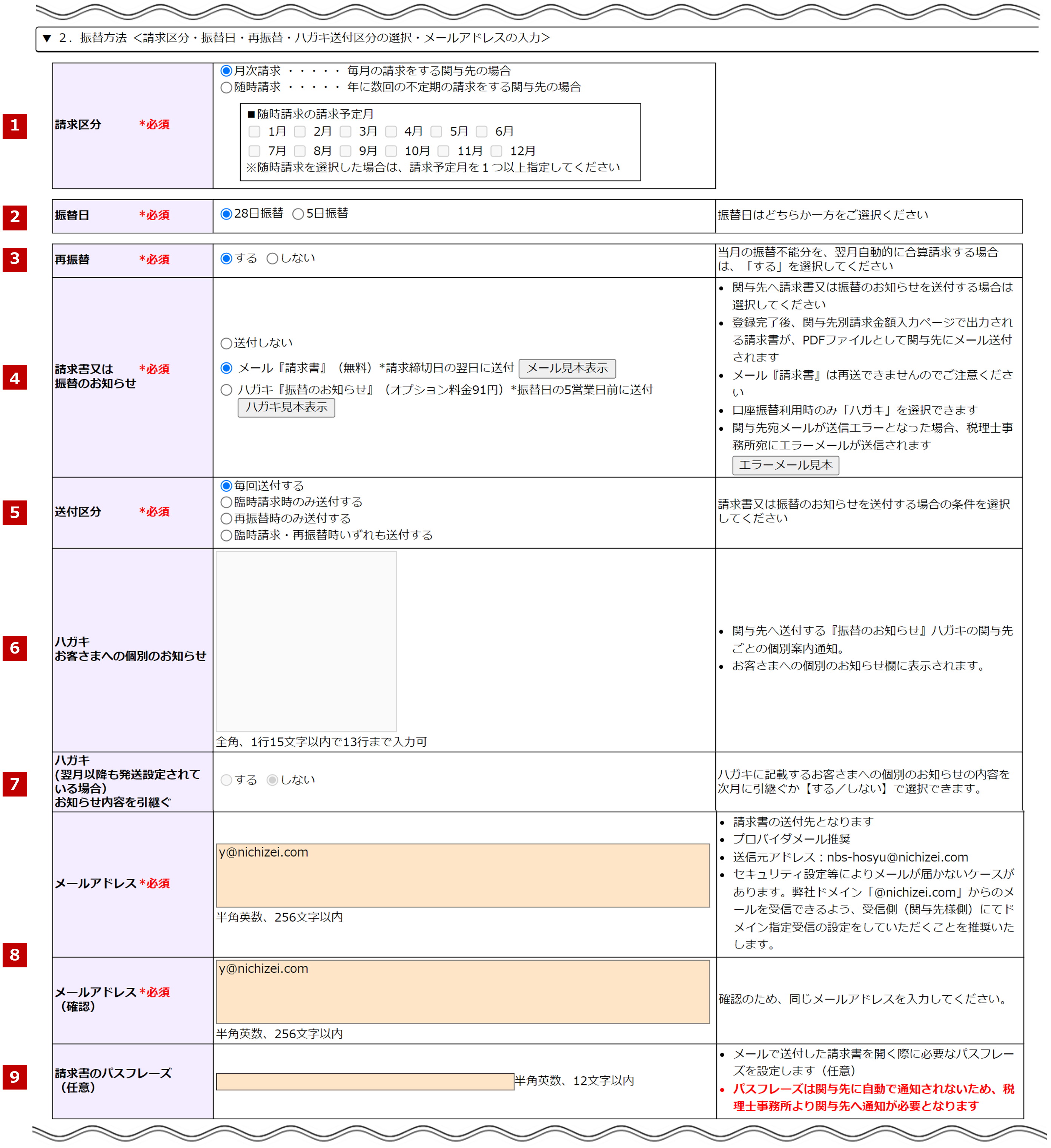Screen dimensions: 1051x1148
Task: Select the 随時請求 radio option
Action: [x=226, y=88]
